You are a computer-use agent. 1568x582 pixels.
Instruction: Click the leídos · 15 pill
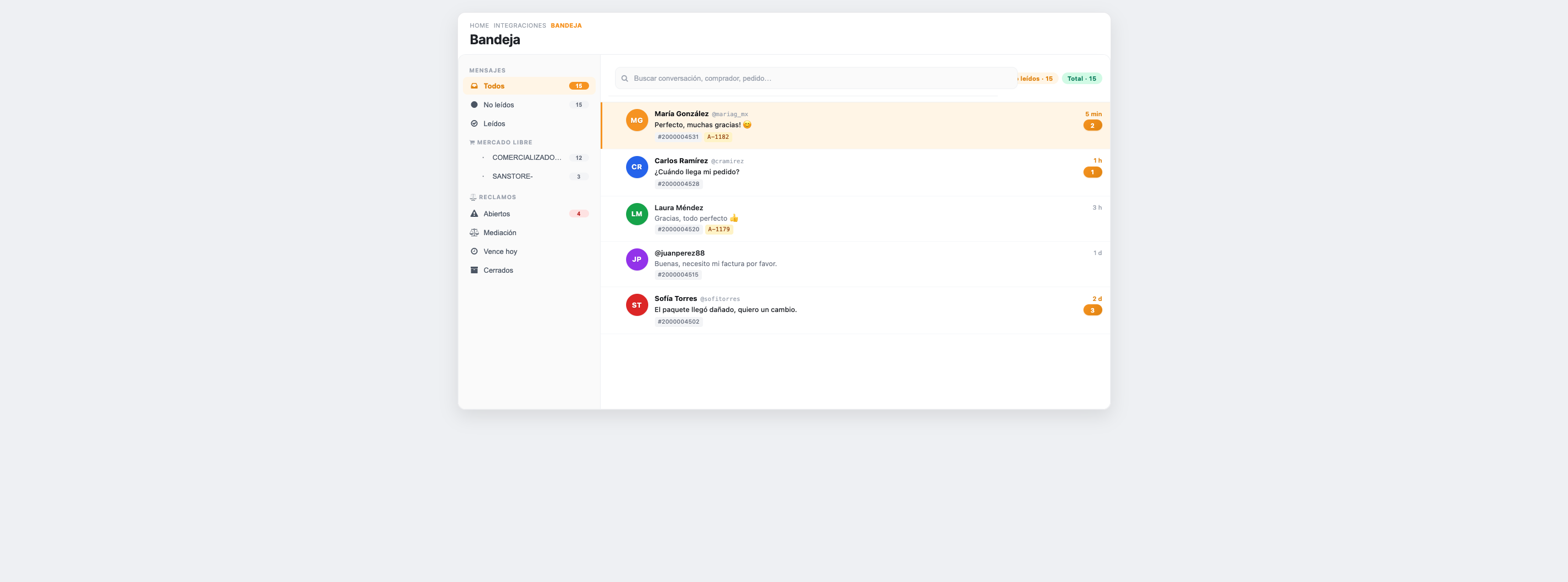tap(1037, 79)
